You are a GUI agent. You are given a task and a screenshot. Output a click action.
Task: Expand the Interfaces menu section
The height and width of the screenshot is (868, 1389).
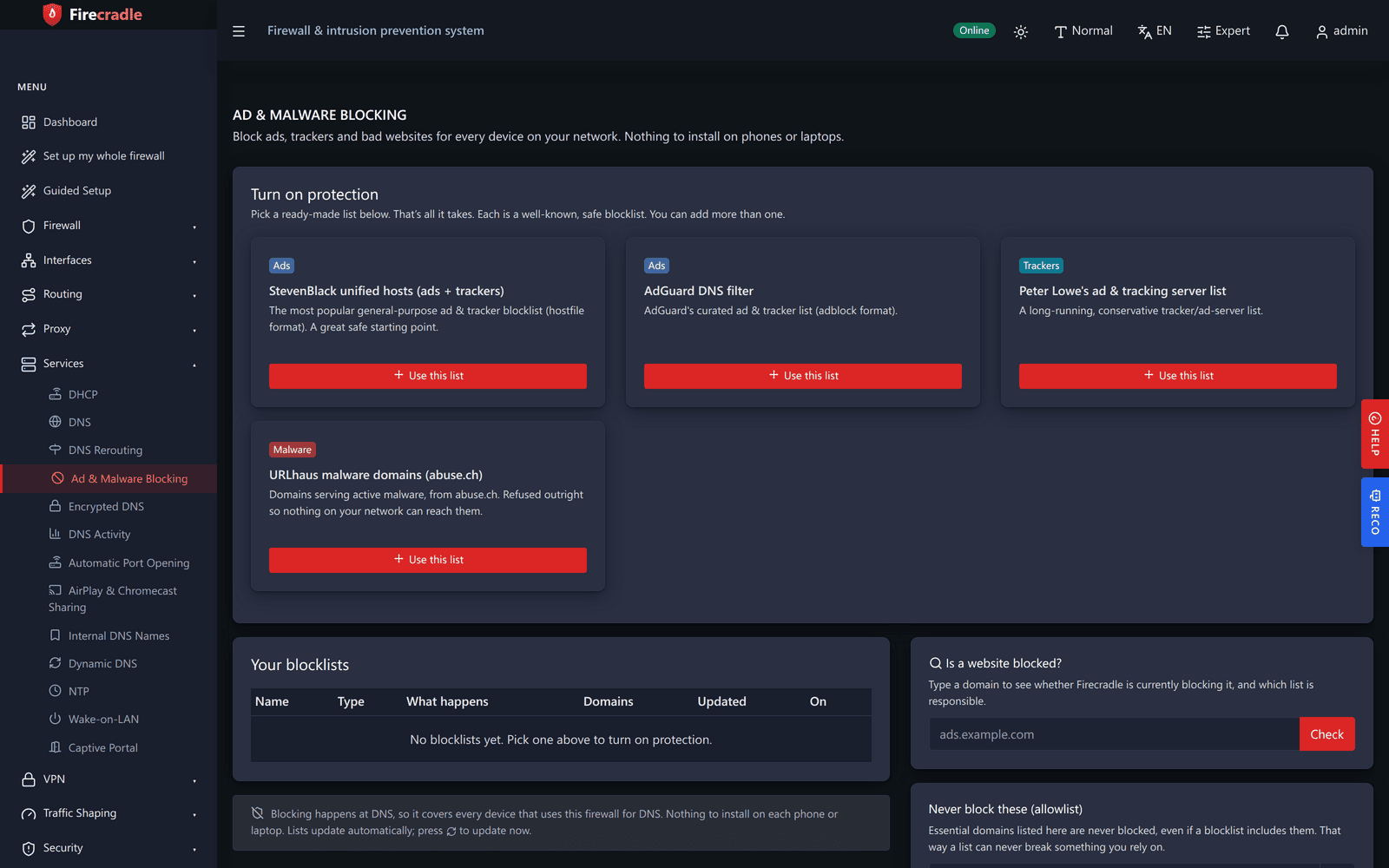point(109,260)
